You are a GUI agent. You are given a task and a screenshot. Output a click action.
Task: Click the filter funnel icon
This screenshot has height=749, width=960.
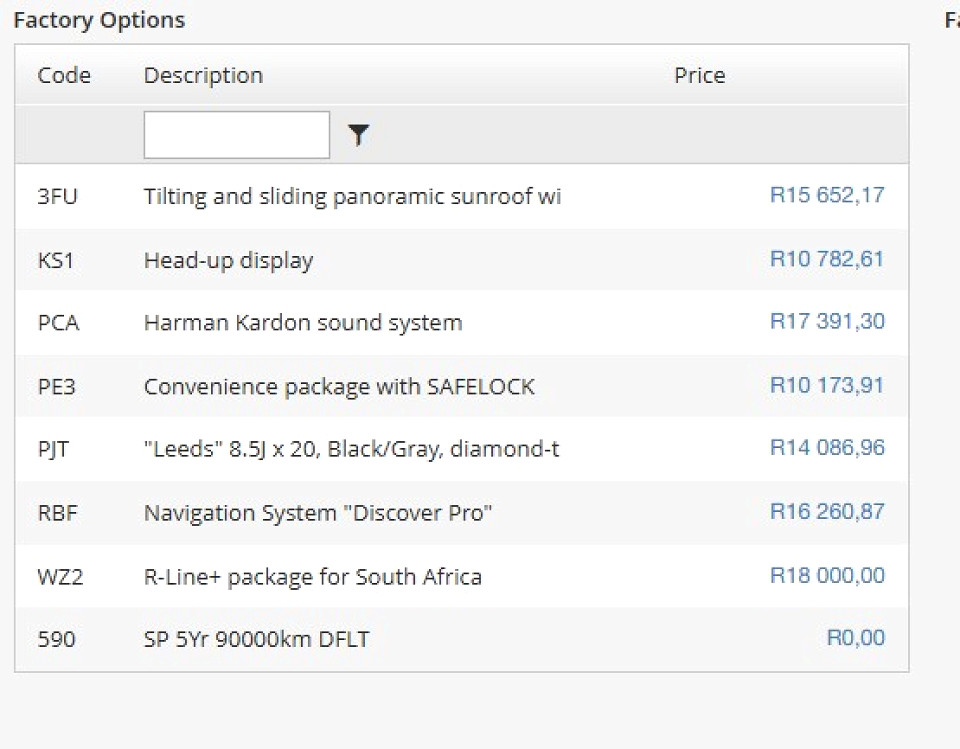coord(358,135)
